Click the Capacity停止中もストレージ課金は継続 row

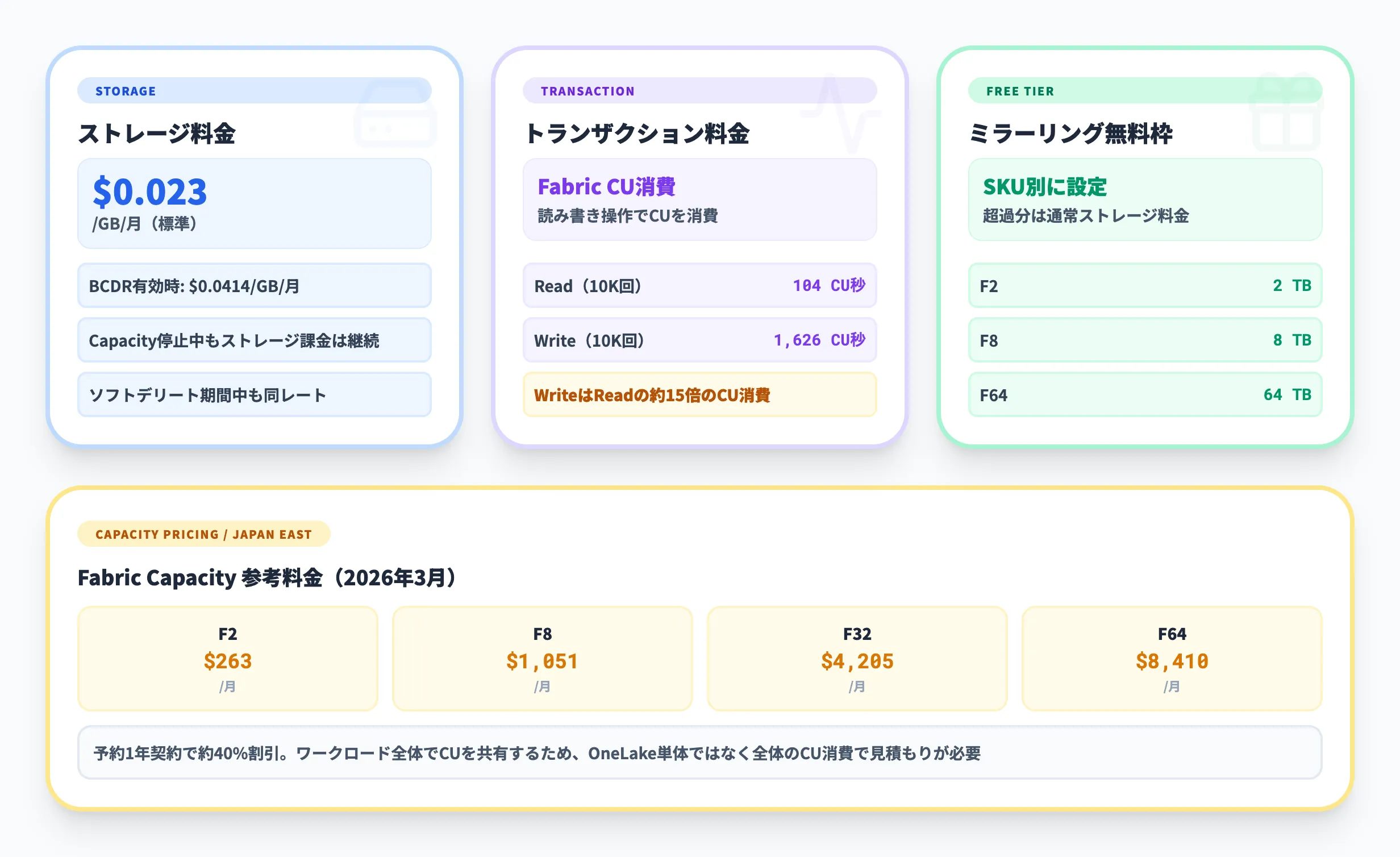point(254,340)
